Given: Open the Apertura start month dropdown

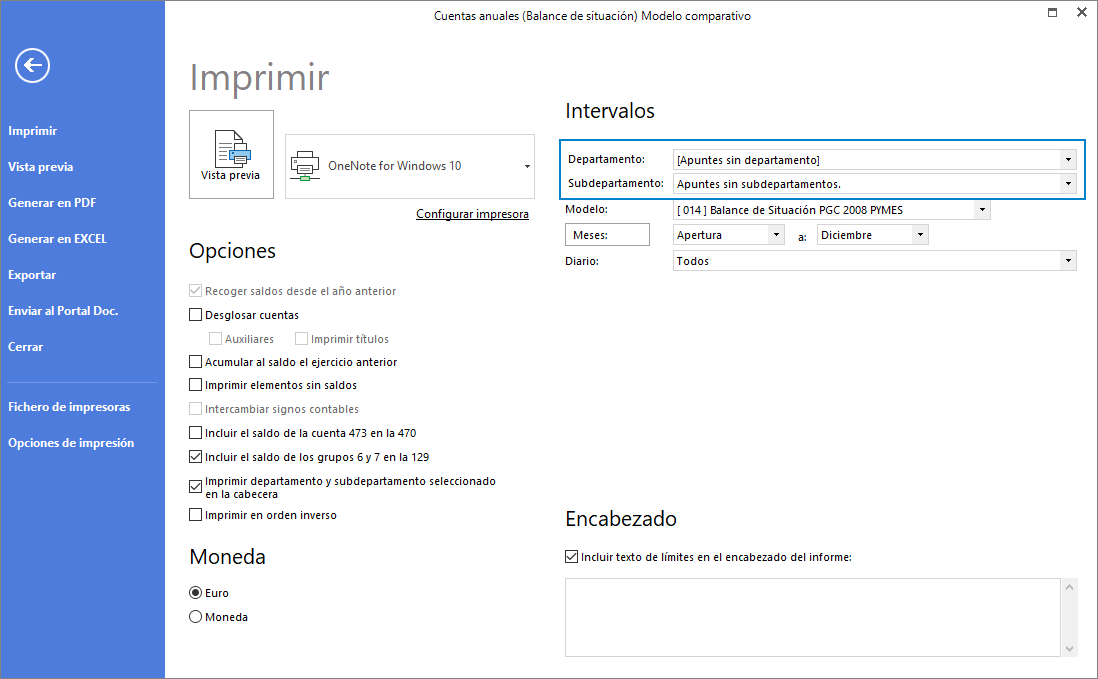Looking at the screenshot, I should tap(776, 234).
